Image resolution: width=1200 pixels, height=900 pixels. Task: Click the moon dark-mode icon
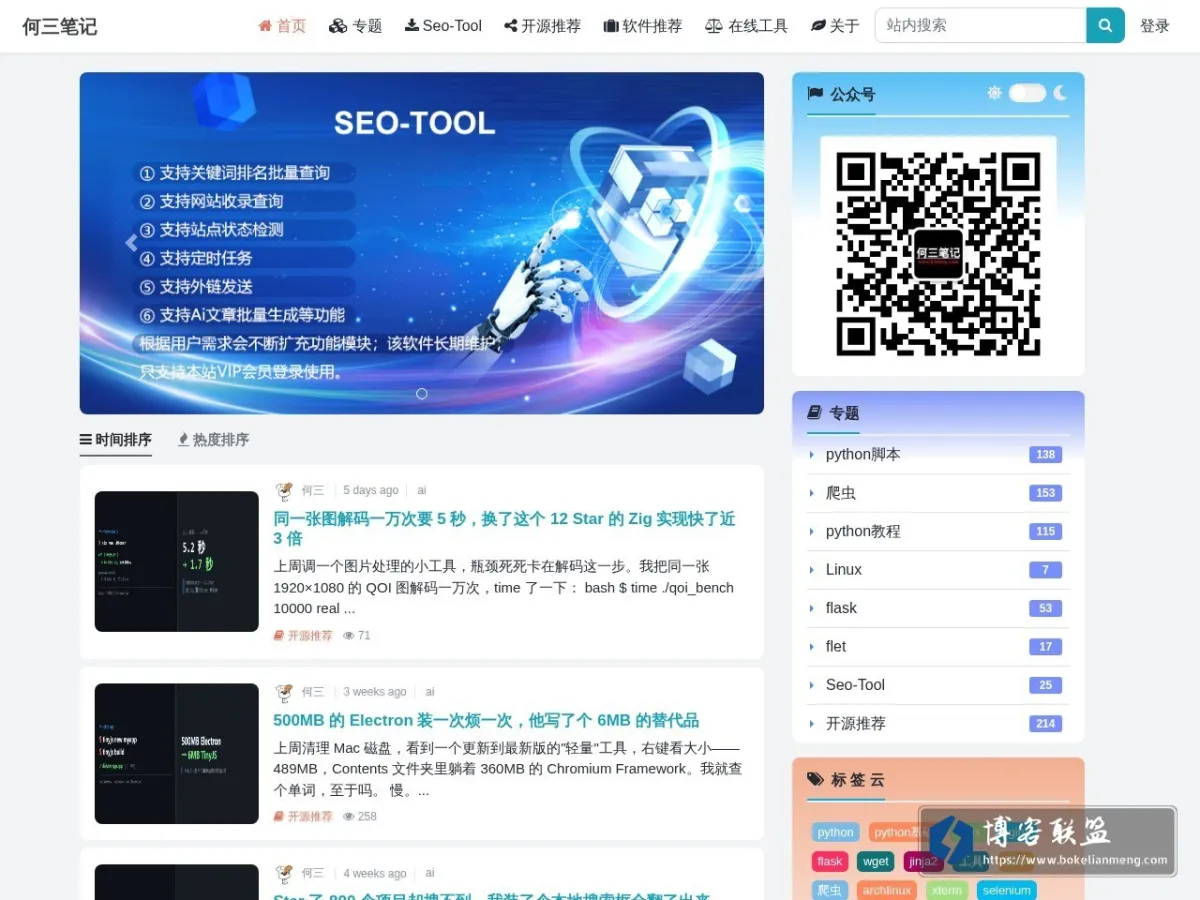(1060, 93)
